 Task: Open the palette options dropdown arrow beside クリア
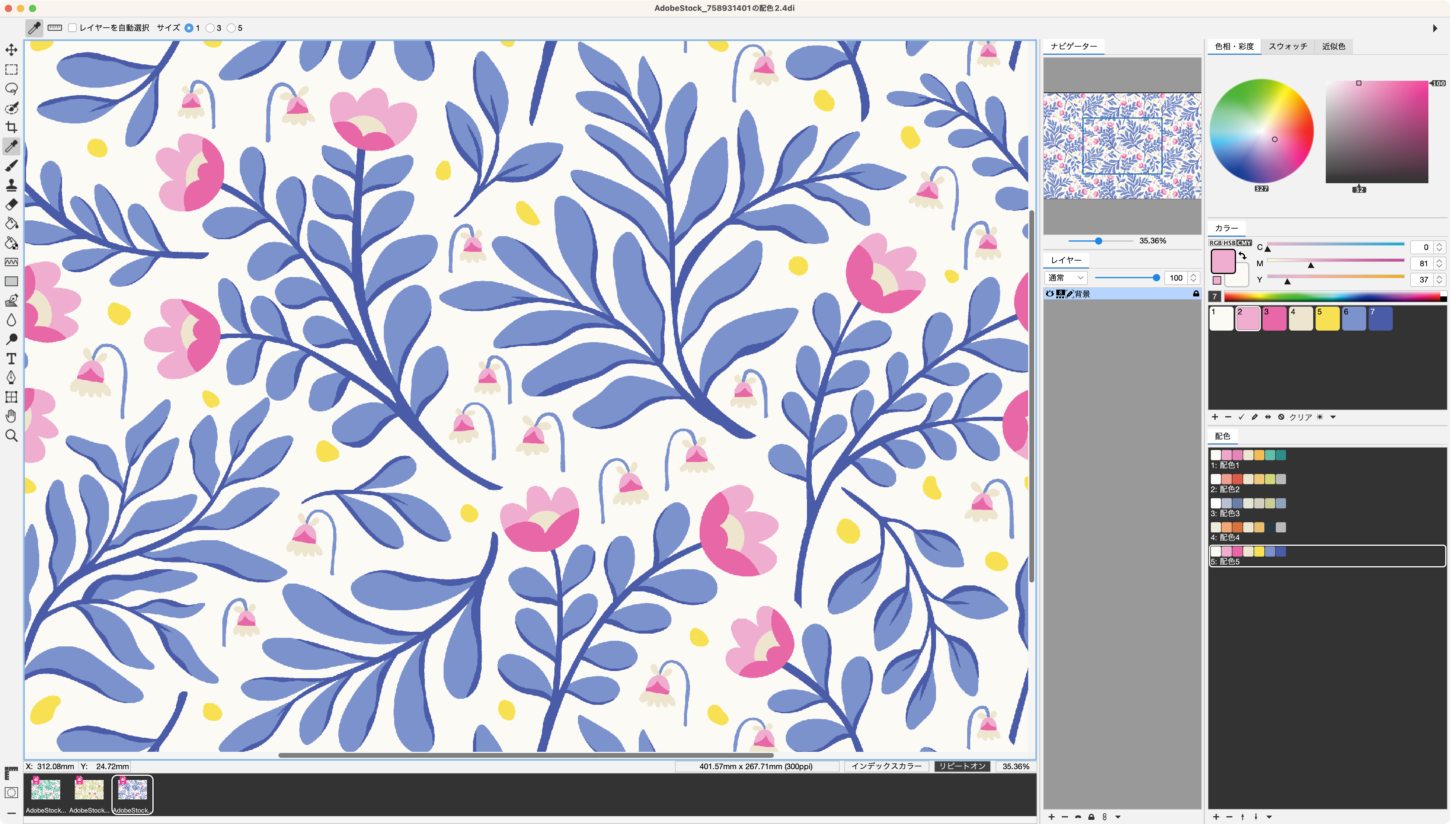pyautogui.click(x=1333, y=417)
